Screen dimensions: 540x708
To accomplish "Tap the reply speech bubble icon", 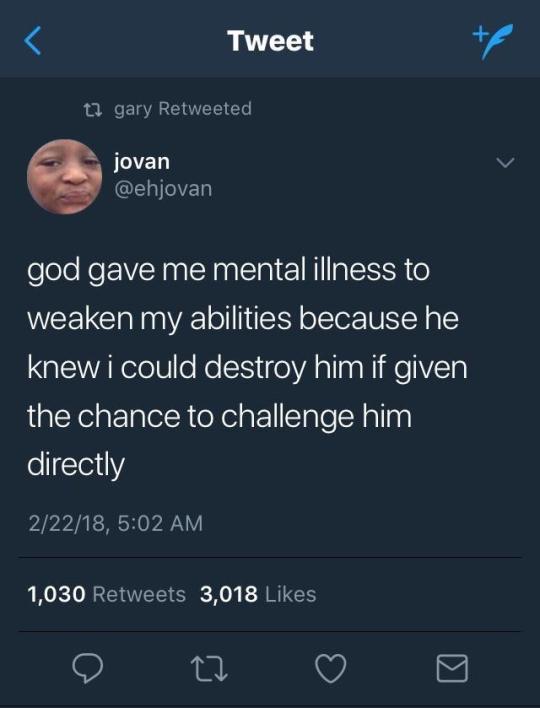I will pos(88,668).
